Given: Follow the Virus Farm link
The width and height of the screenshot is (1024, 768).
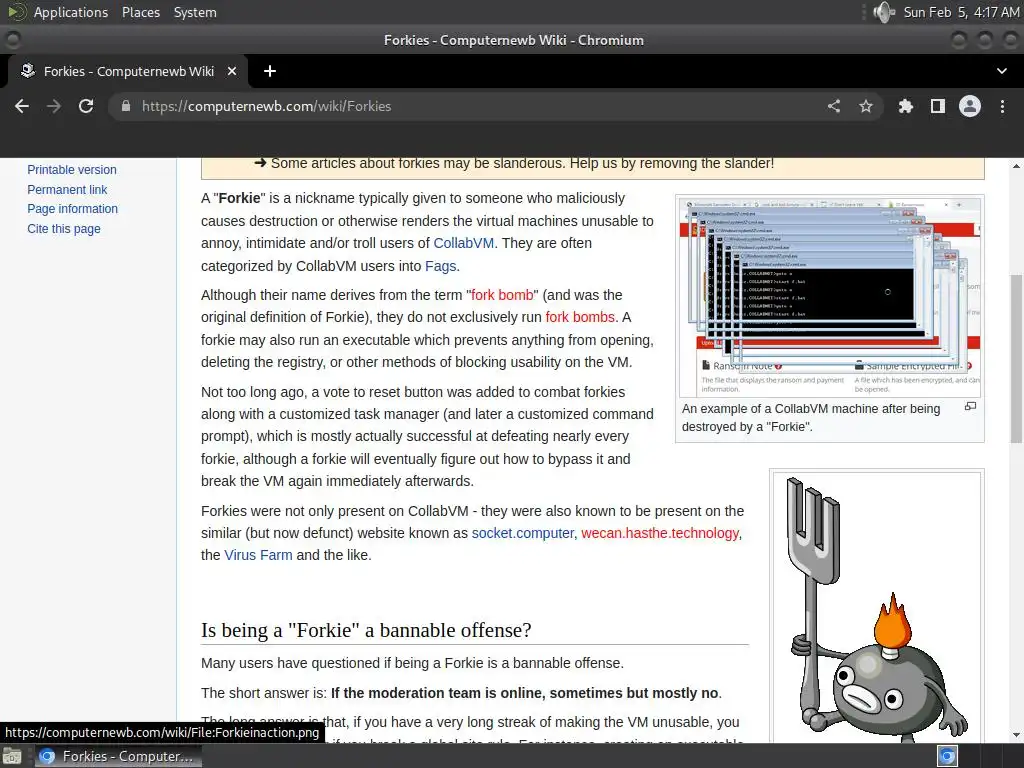Looking at the screenshot, I should [258, 555].
